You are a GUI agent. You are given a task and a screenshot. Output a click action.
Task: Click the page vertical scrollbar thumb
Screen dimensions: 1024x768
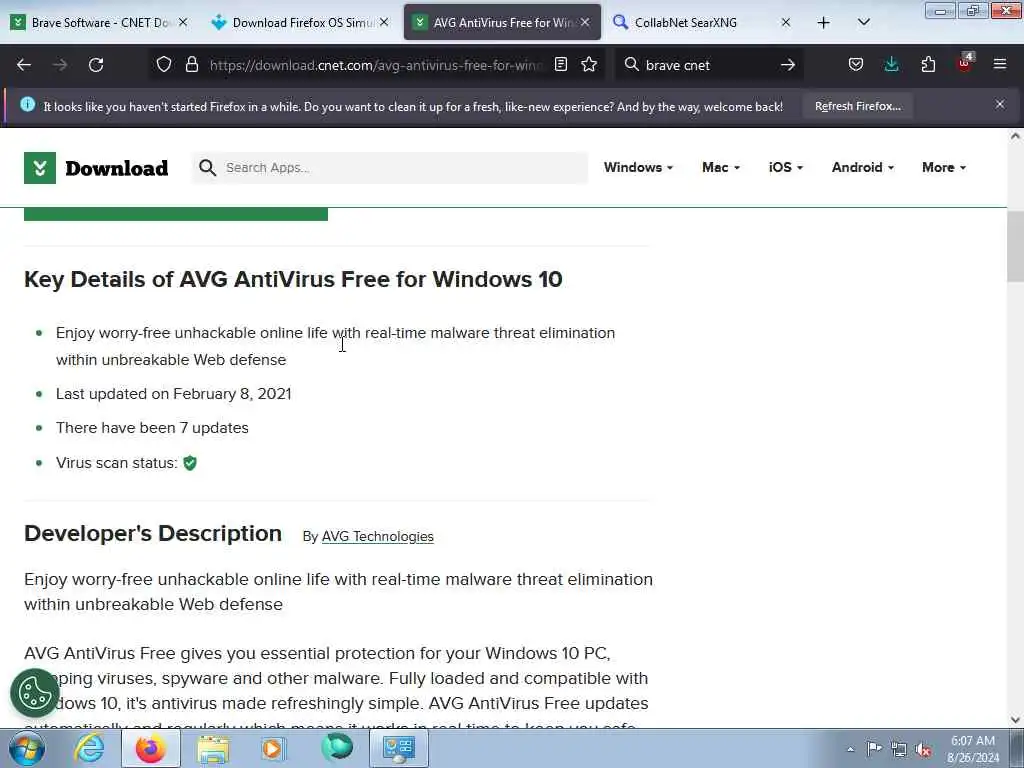(x=1015, y=247)
